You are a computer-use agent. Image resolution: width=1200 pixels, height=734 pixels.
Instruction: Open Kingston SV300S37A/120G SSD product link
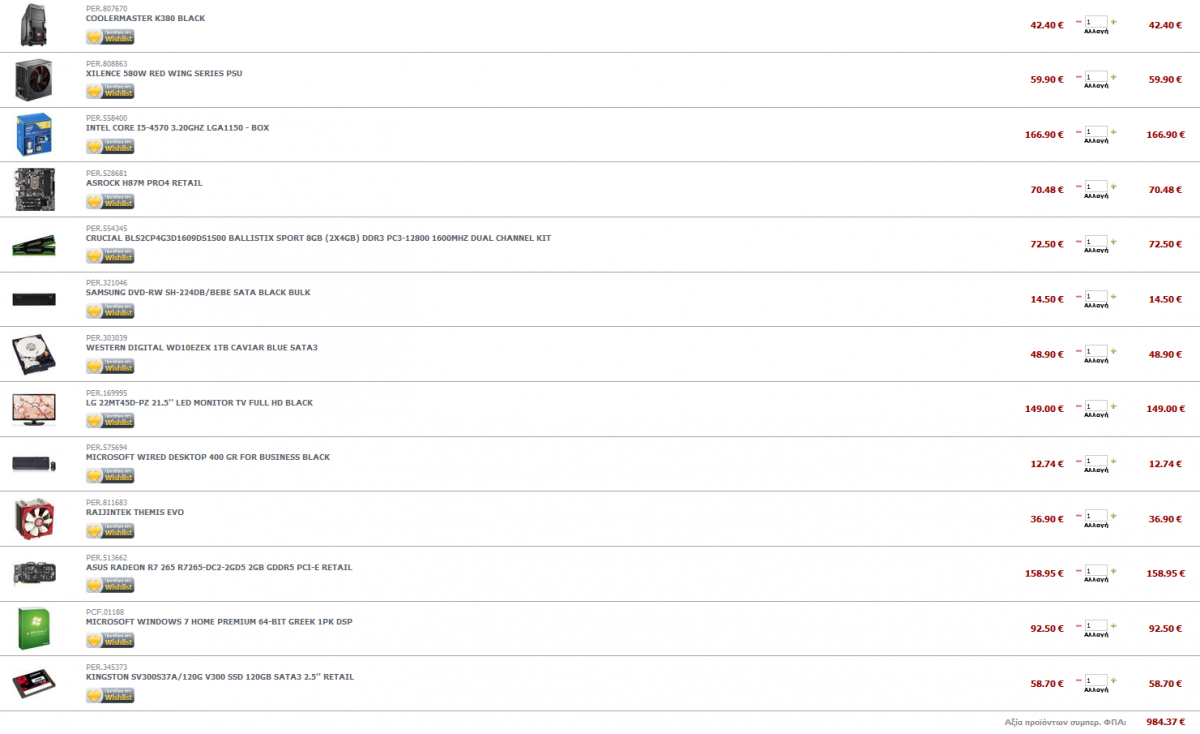point(219,677)
